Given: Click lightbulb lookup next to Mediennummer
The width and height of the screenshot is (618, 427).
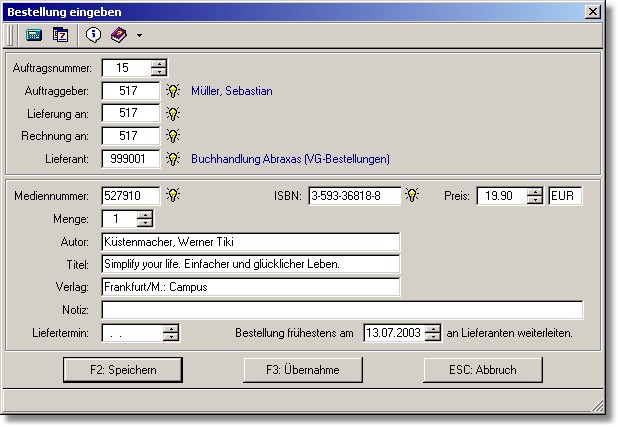Looking at the screenshot, I should pos(173,196).
